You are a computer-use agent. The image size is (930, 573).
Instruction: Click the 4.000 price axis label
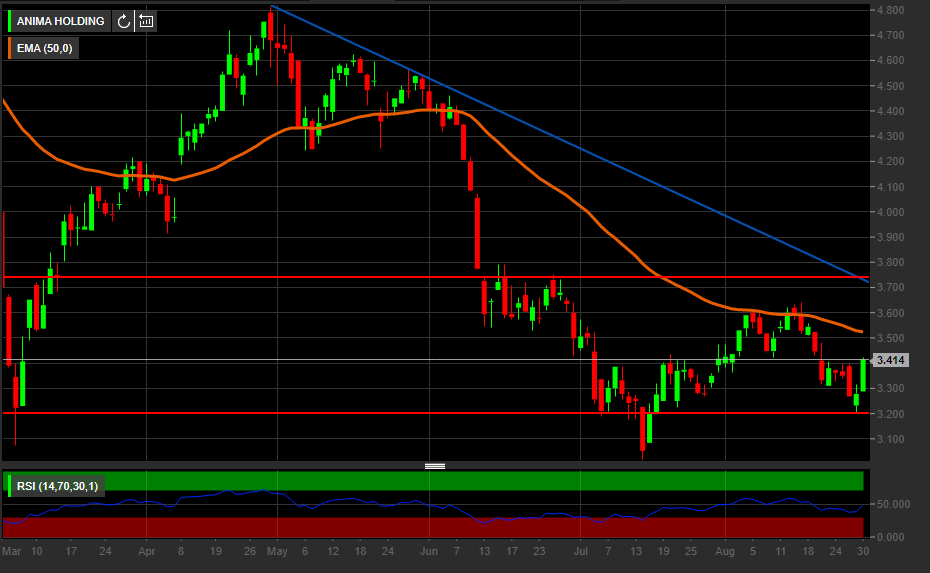tap(890, 212)
